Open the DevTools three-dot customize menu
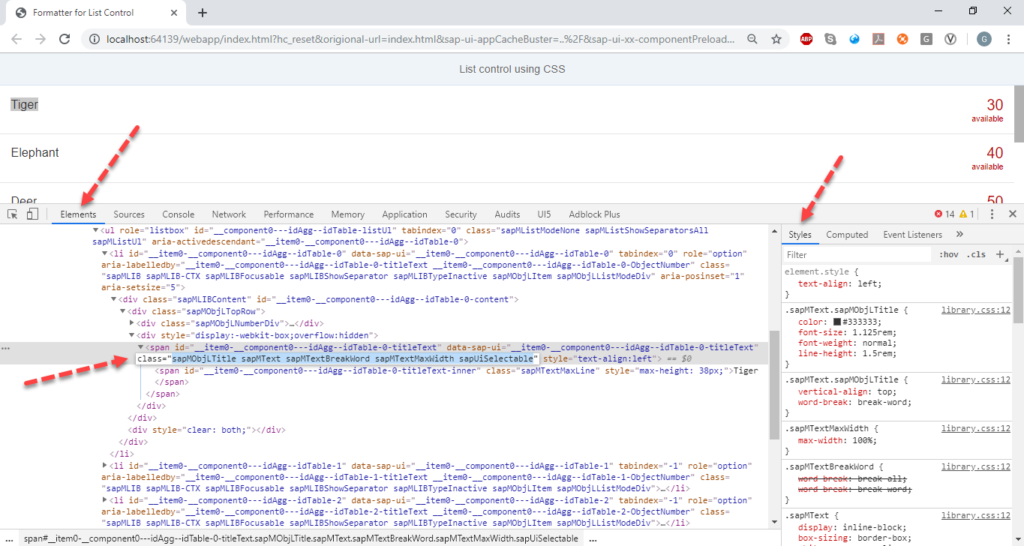The width and height of the screenshot is (1024, 546). click(x=992, y=214)
